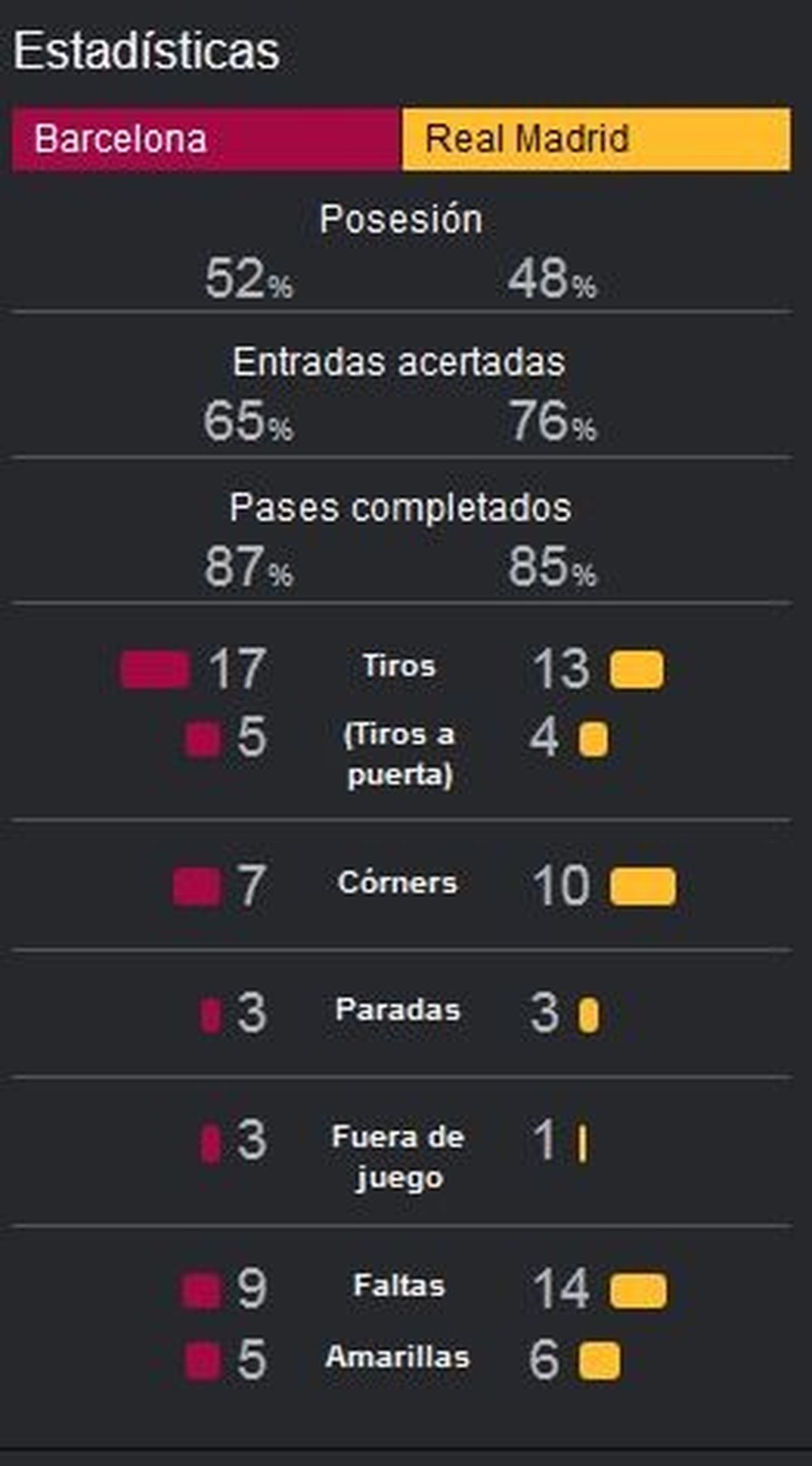Click Barcelona's 17 shots number
Image resolution: width=812 pixels, height=1466 pixels.
click(x=237, y=669)
